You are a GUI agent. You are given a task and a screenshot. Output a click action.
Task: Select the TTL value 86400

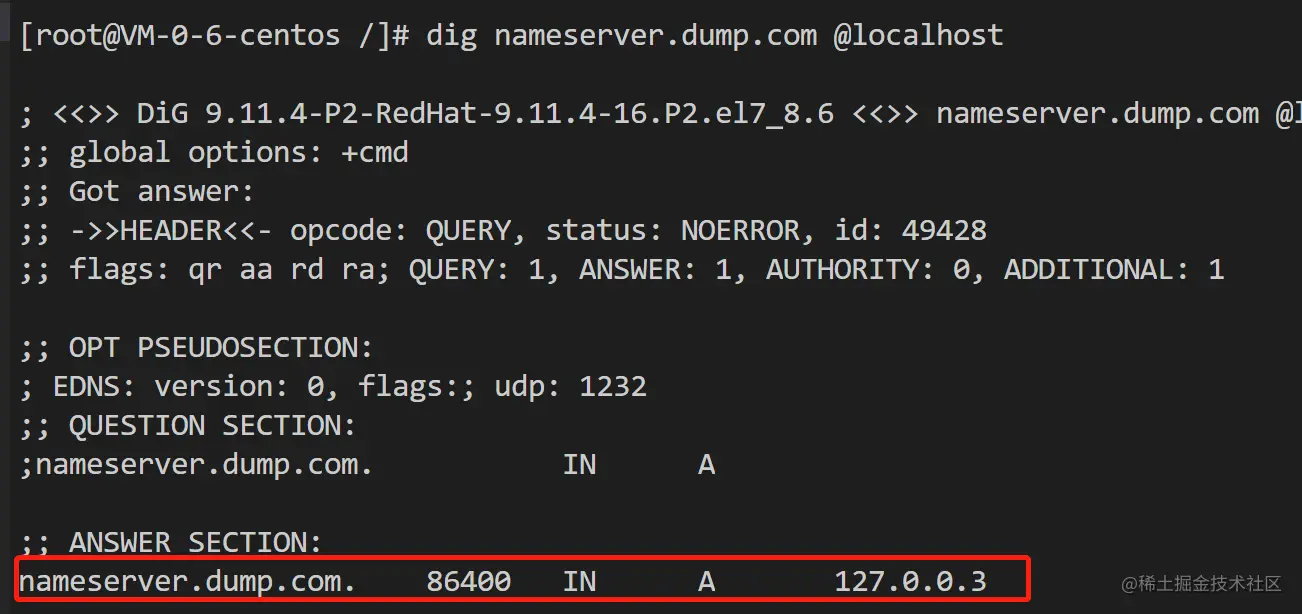click(x=469, y=581)
